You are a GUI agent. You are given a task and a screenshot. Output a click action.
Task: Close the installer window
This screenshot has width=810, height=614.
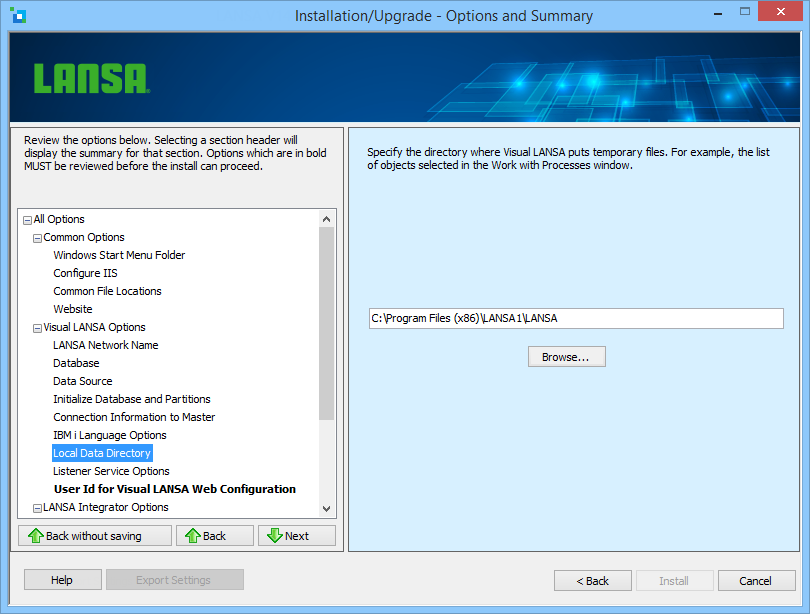point(781,11)
